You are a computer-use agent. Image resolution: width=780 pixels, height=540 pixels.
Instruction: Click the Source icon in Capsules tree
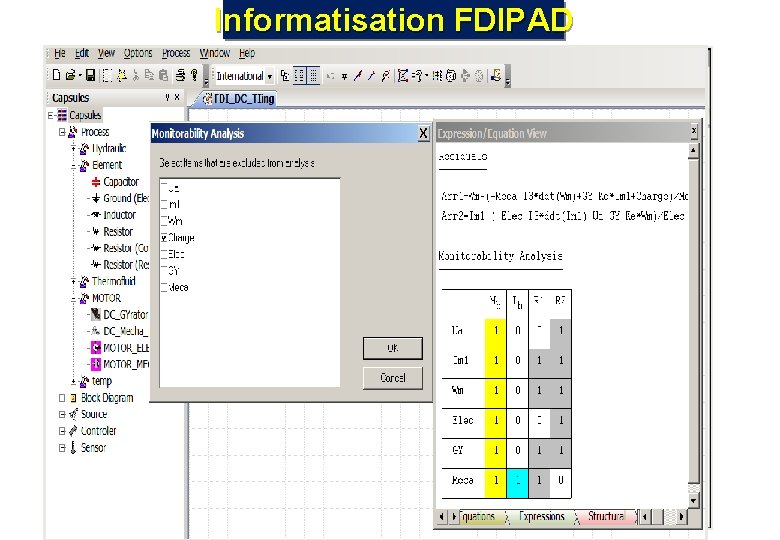73,414
